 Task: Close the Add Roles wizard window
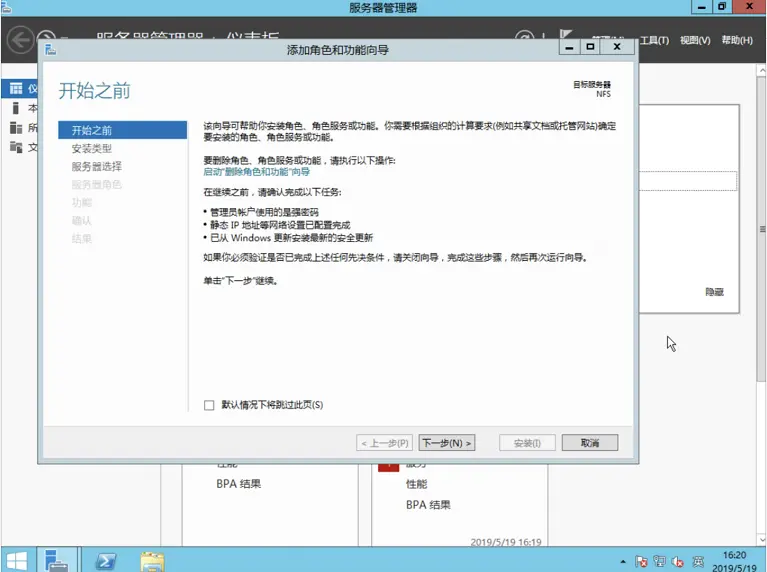[x=617, y=47]
